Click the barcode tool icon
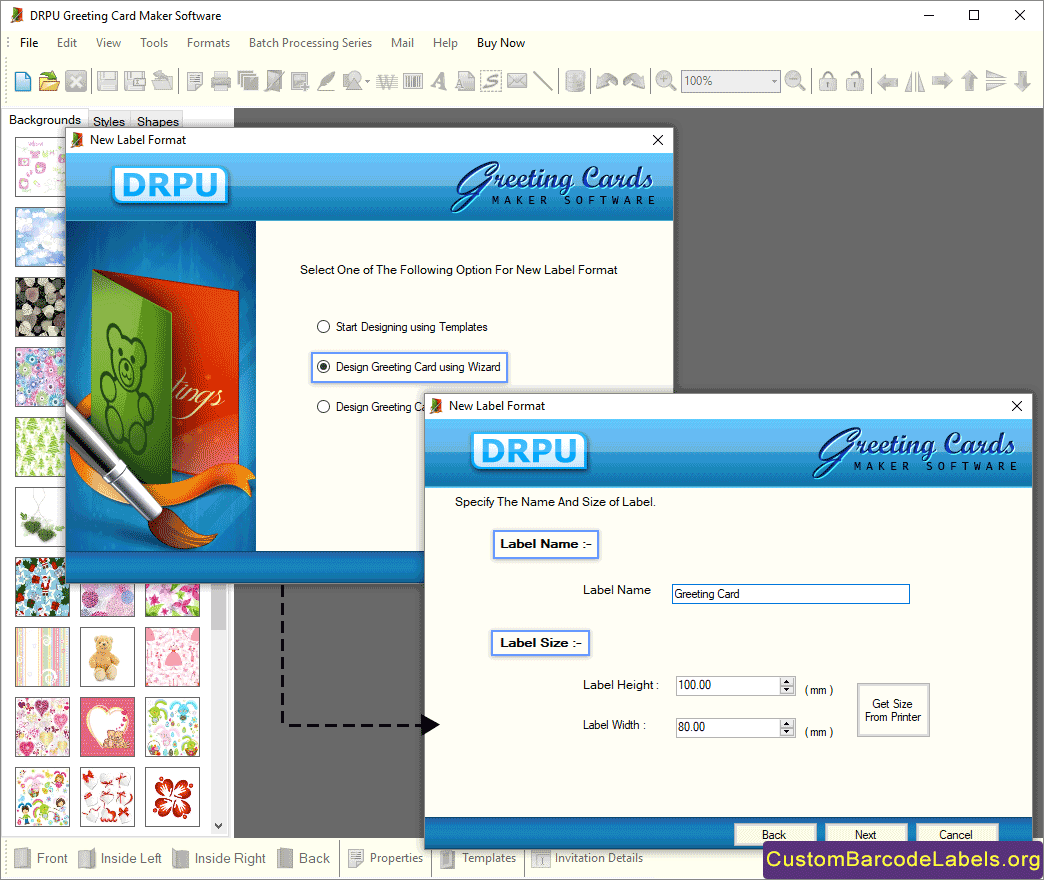Viewport: 1044px width, 880px height. [413, 81]
